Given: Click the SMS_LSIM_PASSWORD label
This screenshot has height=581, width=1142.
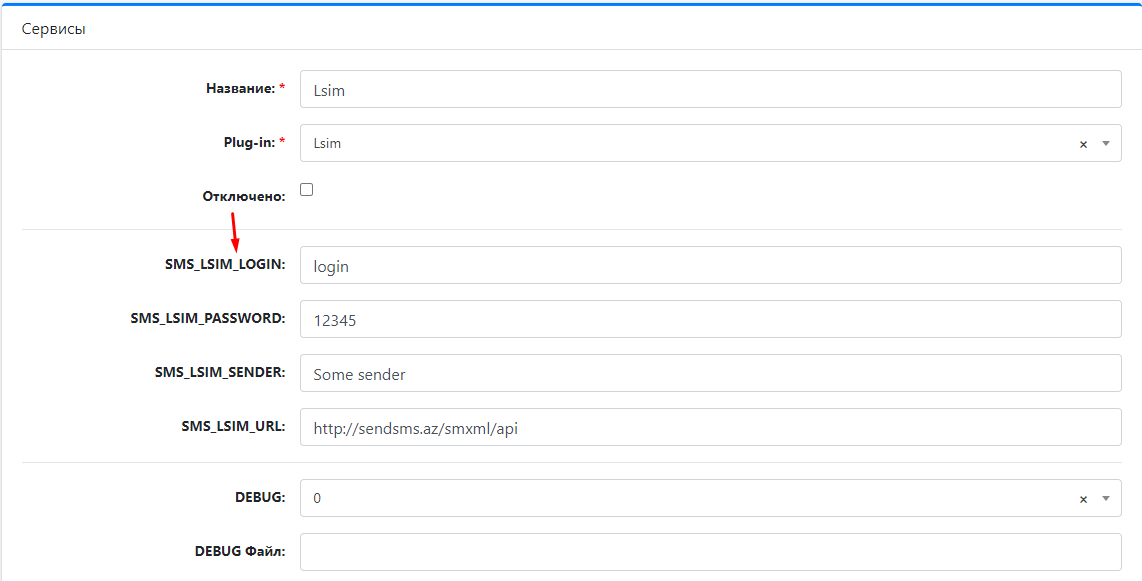Looking at the screenshot, I should (208, 318).
